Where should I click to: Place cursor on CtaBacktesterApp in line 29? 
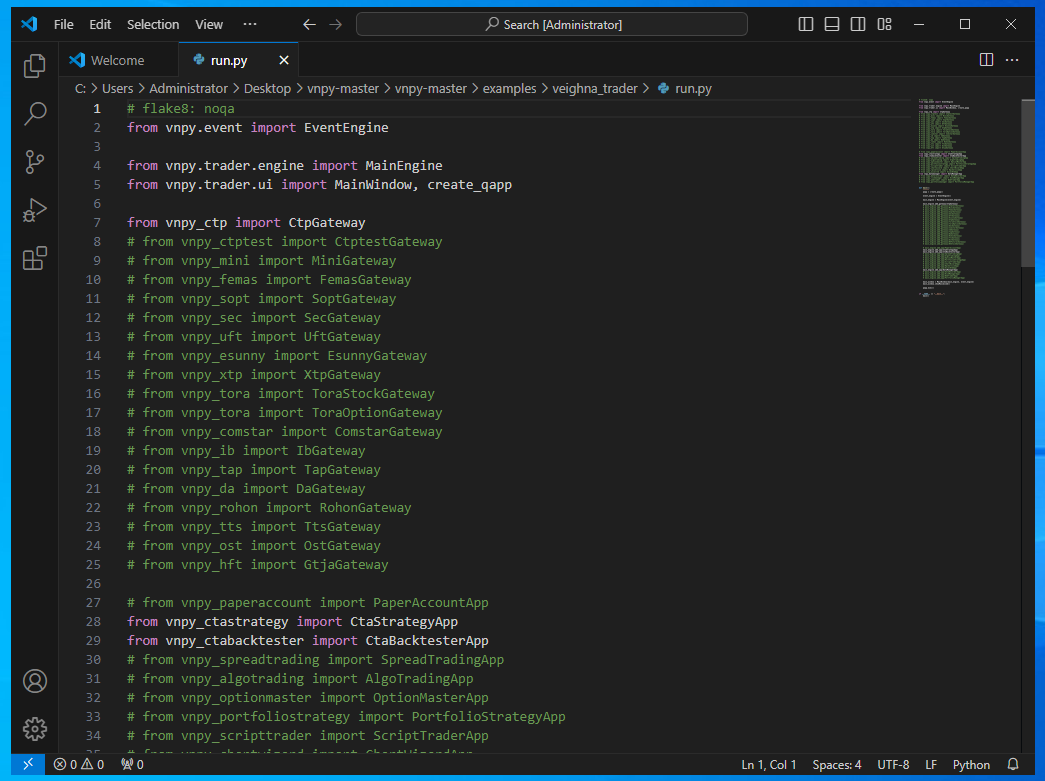coord(427,640)
